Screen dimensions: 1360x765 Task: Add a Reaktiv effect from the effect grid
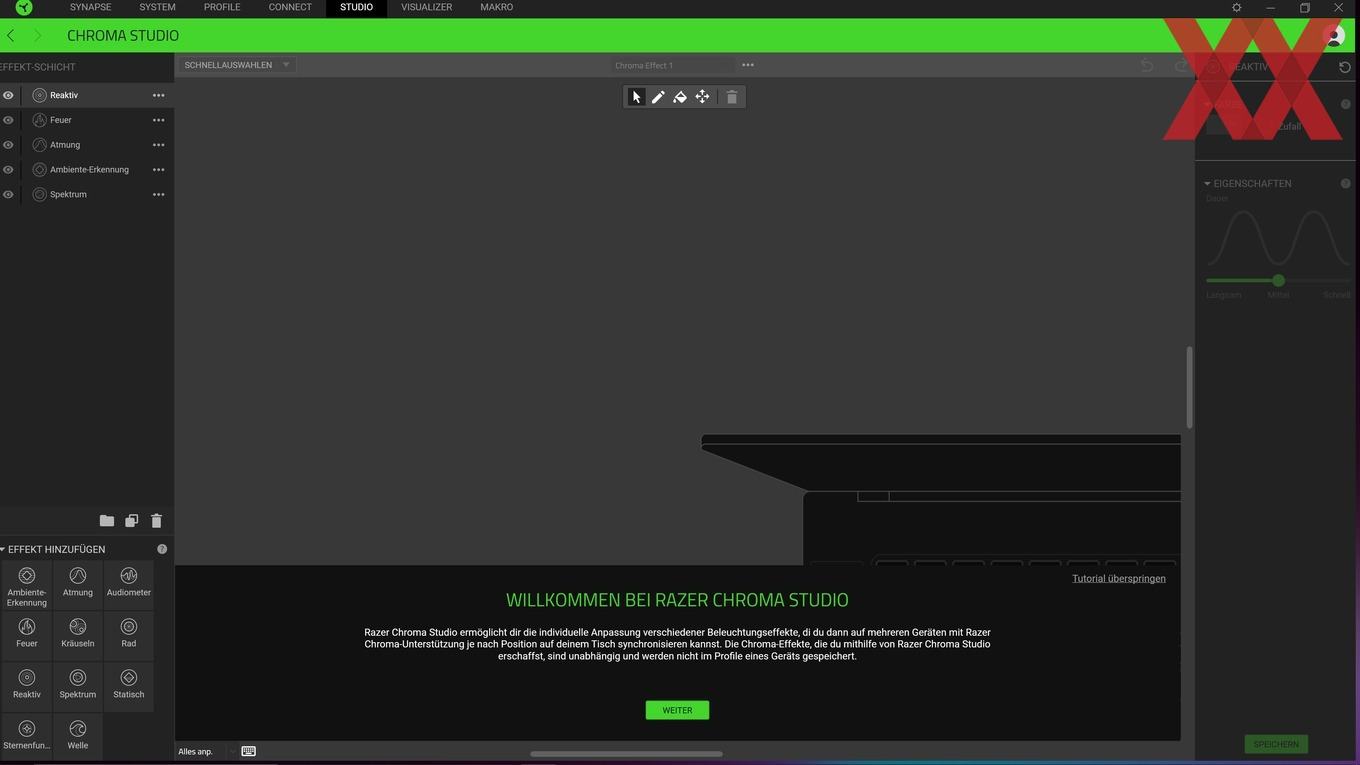[x=27, y=686]
